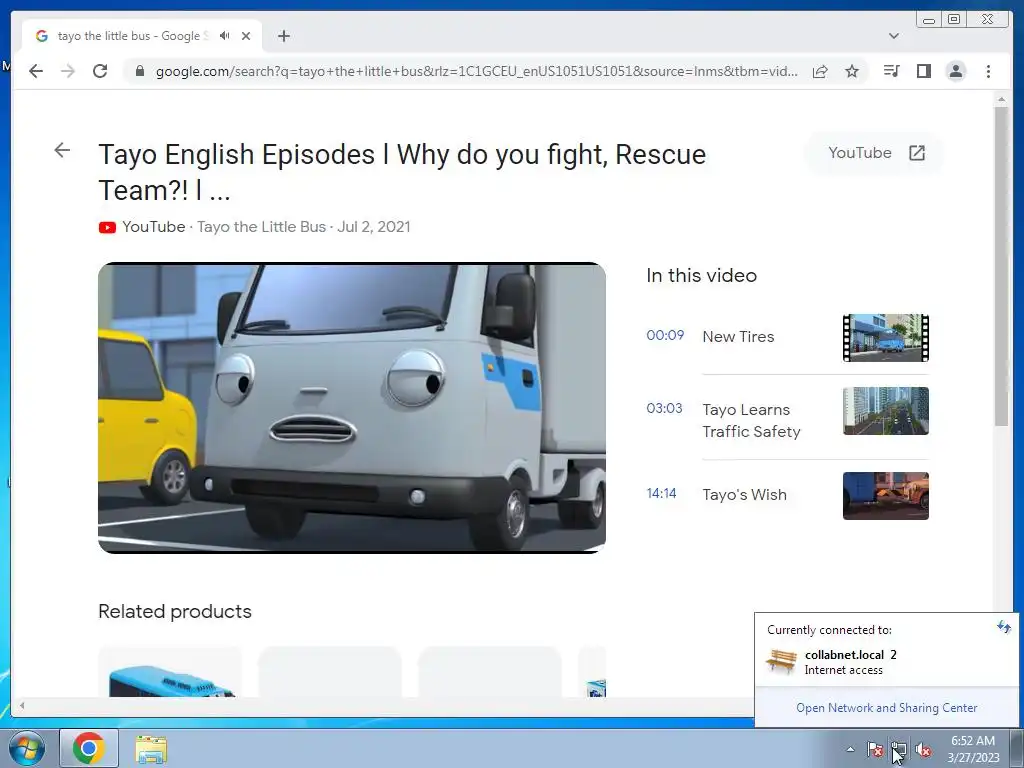
Task: Click the Show desktop strip
Action: pos(1017,748)
